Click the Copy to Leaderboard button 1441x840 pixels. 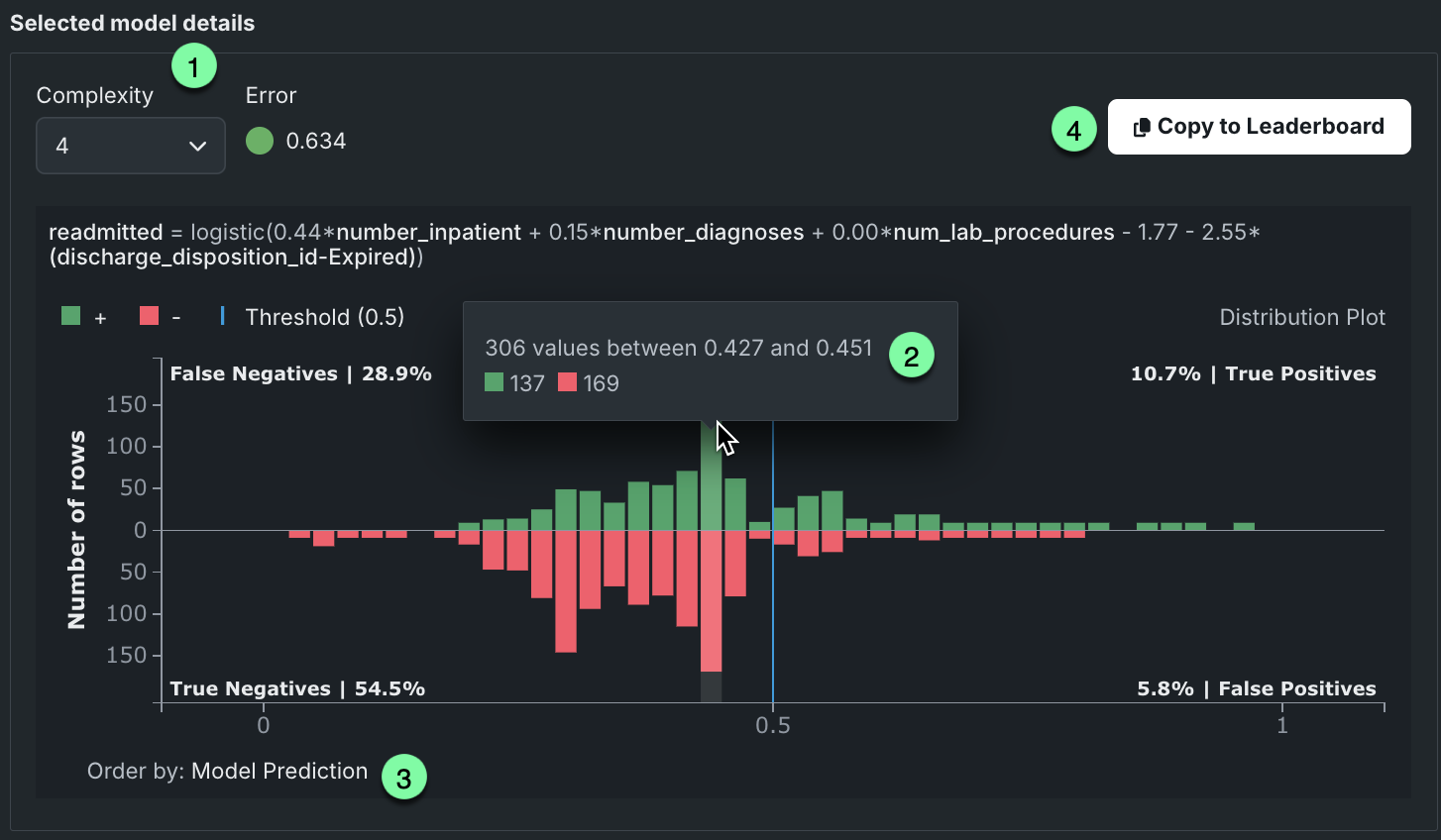click(1259, 127)
